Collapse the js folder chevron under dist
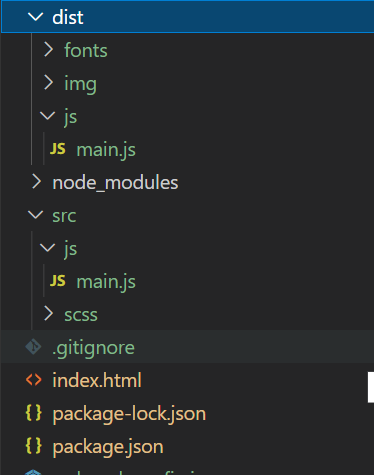Image resolution: width=374 pixels, height=475 pixels. (x=47, y=116)
